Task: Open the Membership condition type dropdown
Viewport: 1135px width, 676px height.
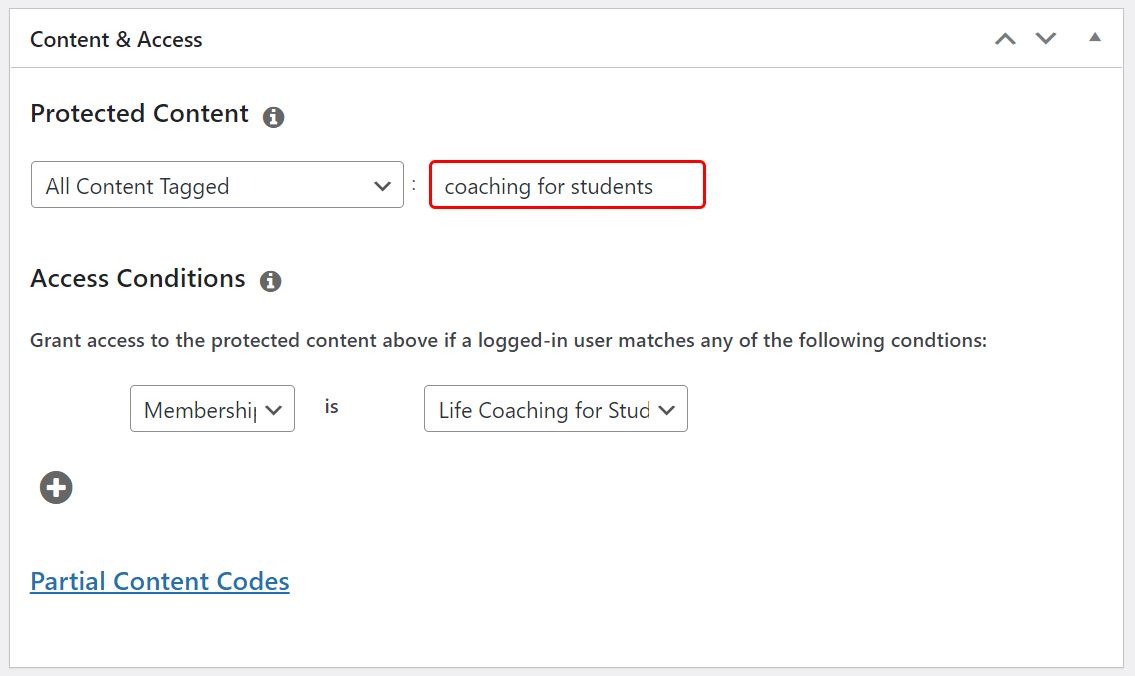Action: 212,409
